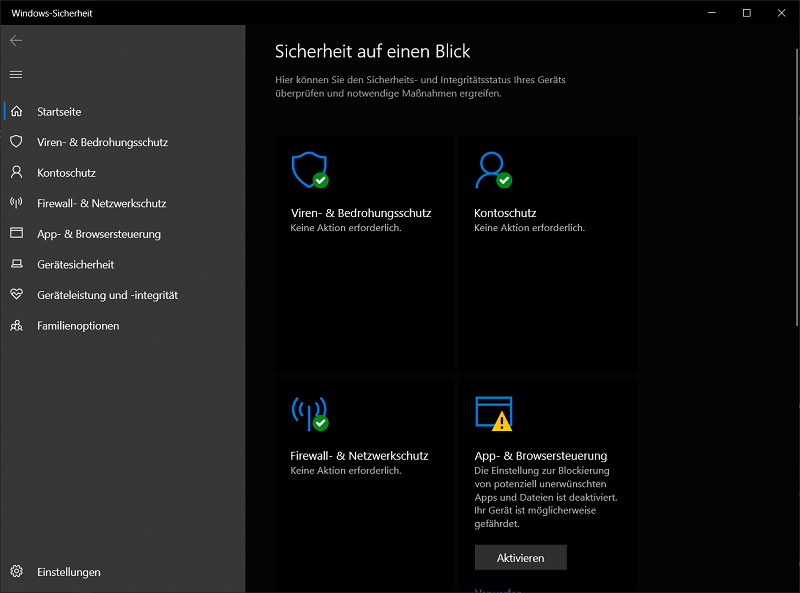Image resolution: width=800 pixels, height=593 pixels.
Task: Click the heart icon beside Geräteleistung und -integrität
Action: tap(16, 294)
